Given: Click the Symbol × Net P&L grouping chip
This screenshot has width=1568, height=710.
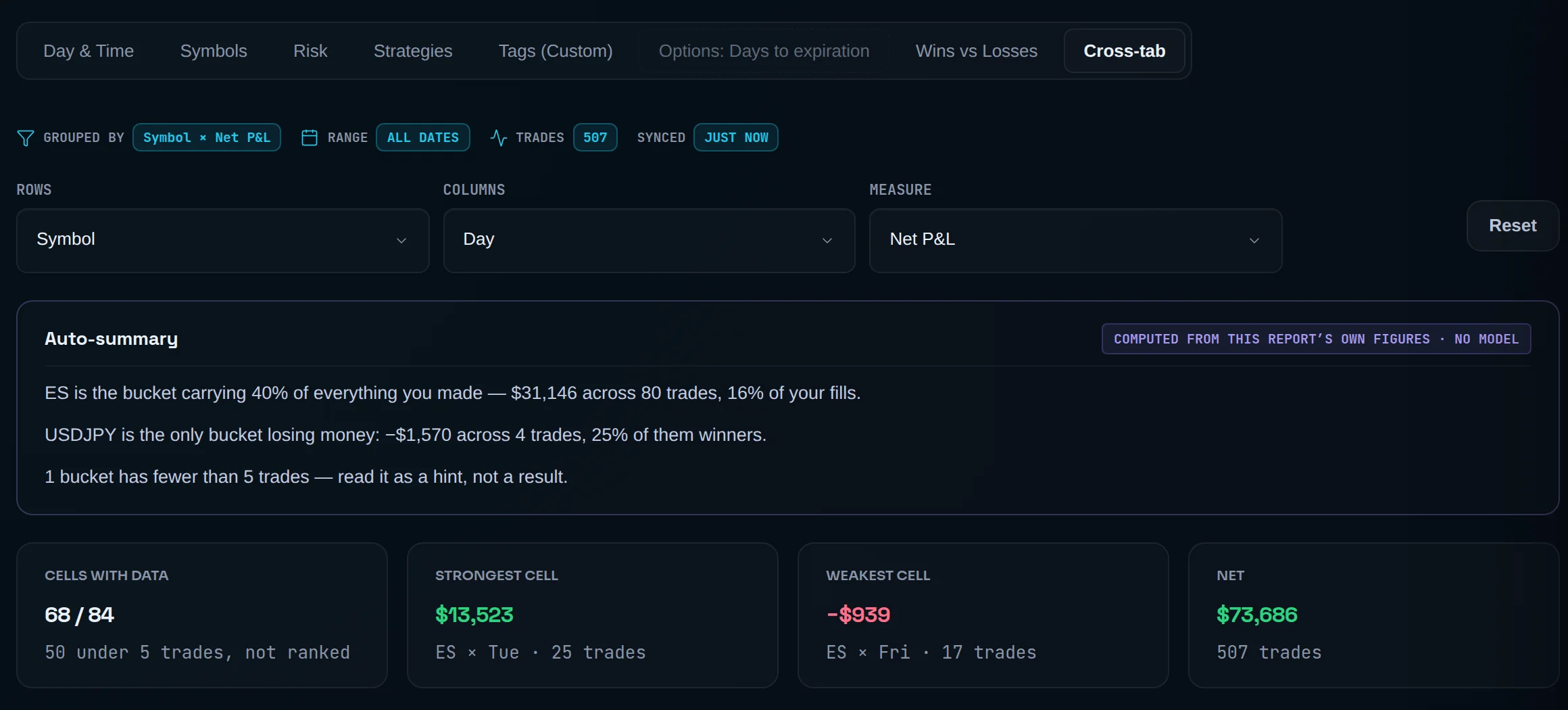Looking at the screenshot, I should (x=207, y=138).
